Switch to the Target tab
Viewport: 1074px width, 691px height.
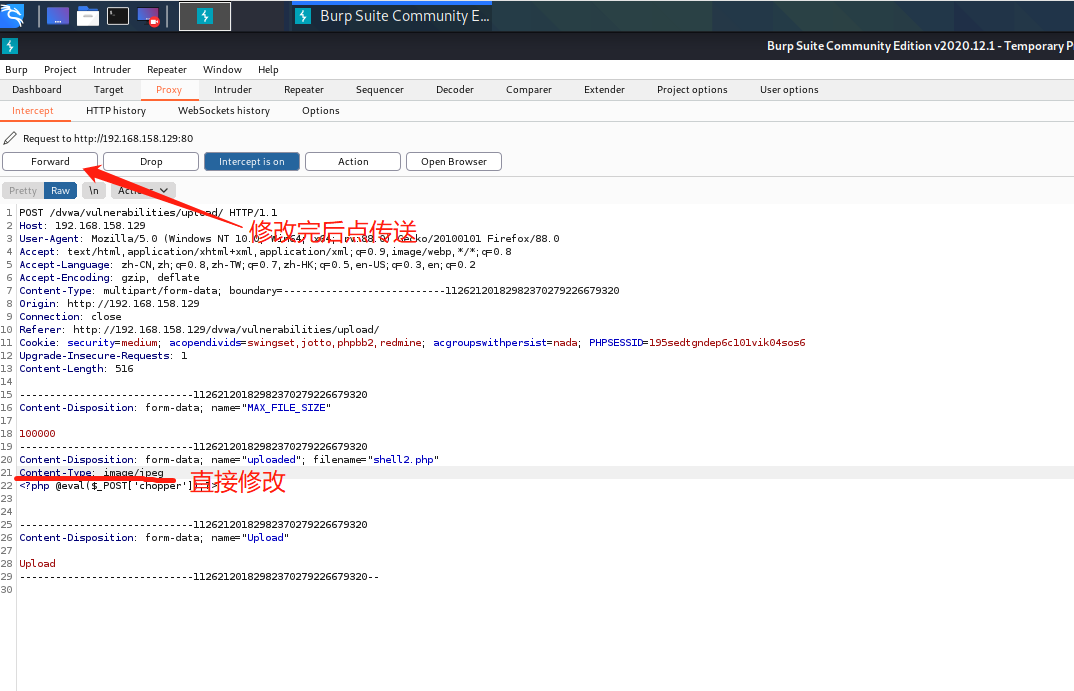click(109, 90)
